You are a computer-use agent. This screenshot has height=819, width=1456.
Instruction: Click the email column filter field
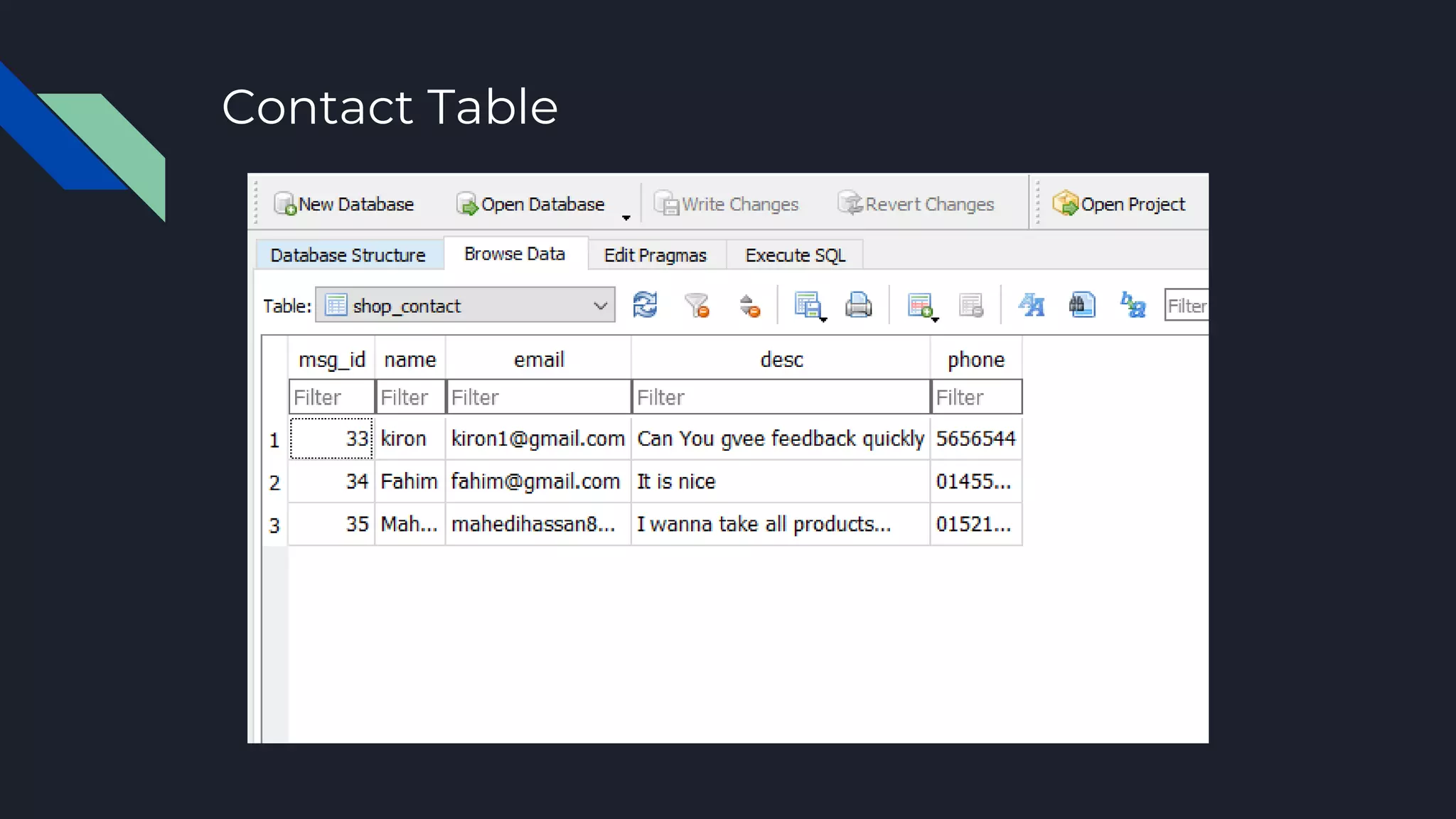coord(538,397)
